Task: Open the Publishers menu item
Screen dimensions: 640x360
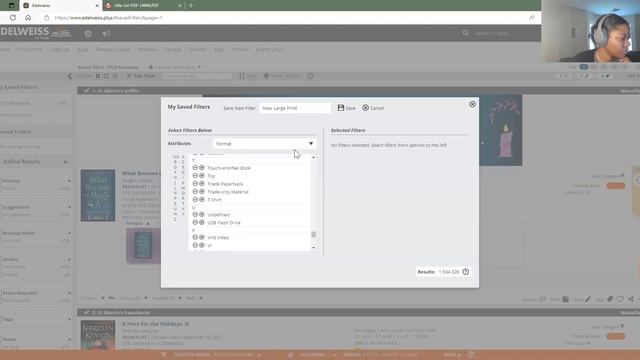Action: (x=29, y=49)
